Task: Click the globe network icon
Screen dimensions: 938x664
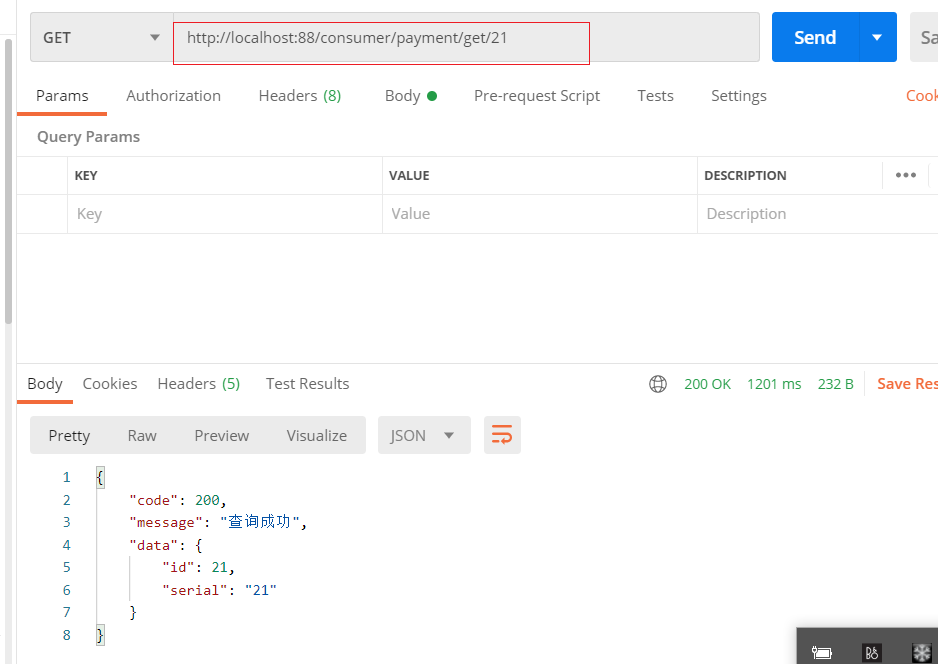Action: coord(658,383)
